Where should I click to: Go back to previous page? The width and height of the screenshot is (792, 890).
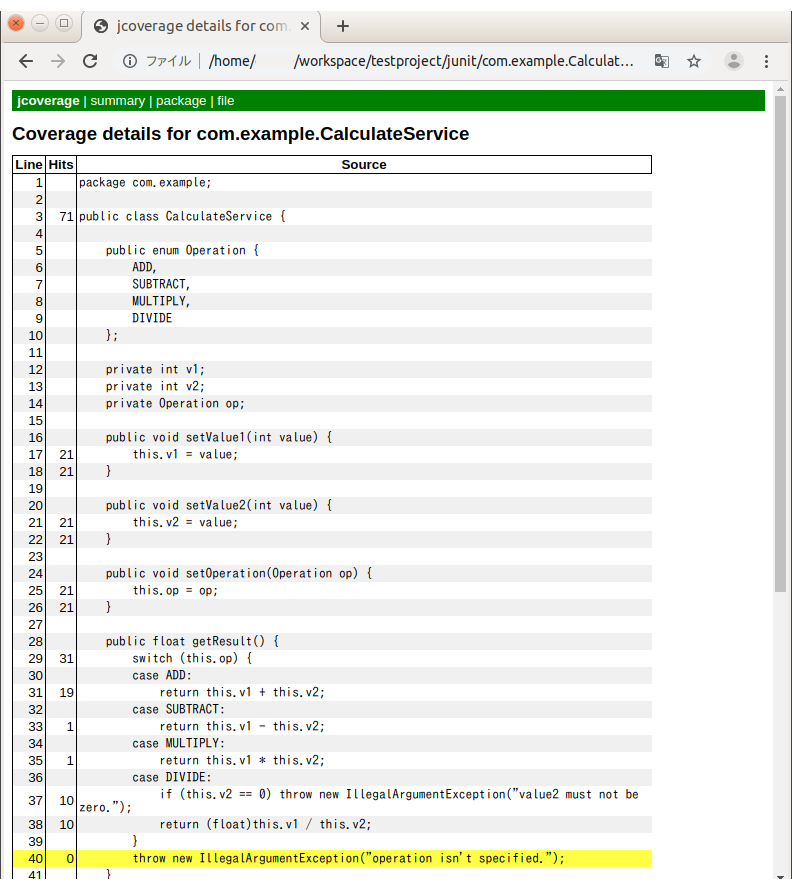26,61
